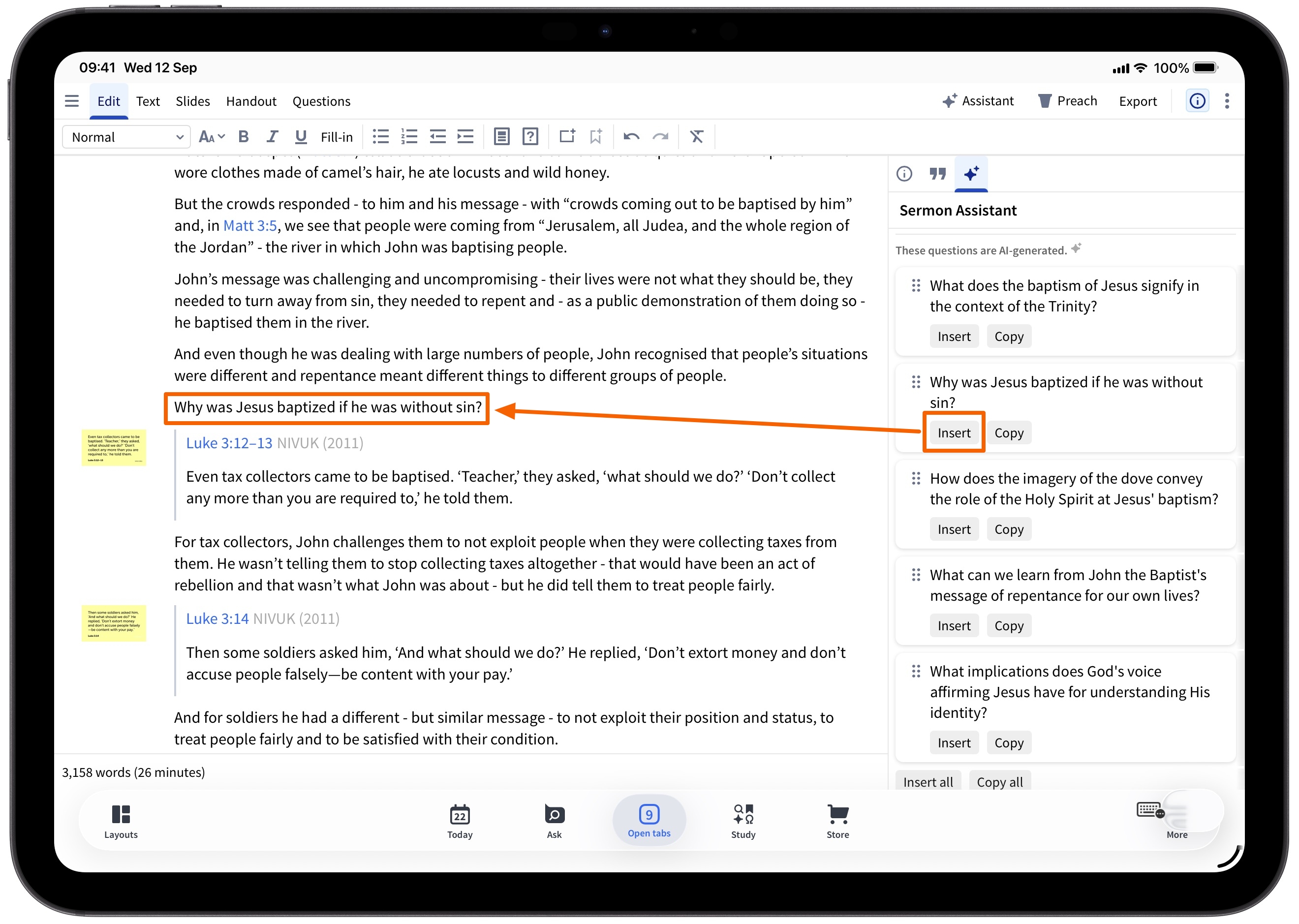Click the word count in the status bar
The height and width of the screenshot is (924, 1299).
click(x=133, y=772)
